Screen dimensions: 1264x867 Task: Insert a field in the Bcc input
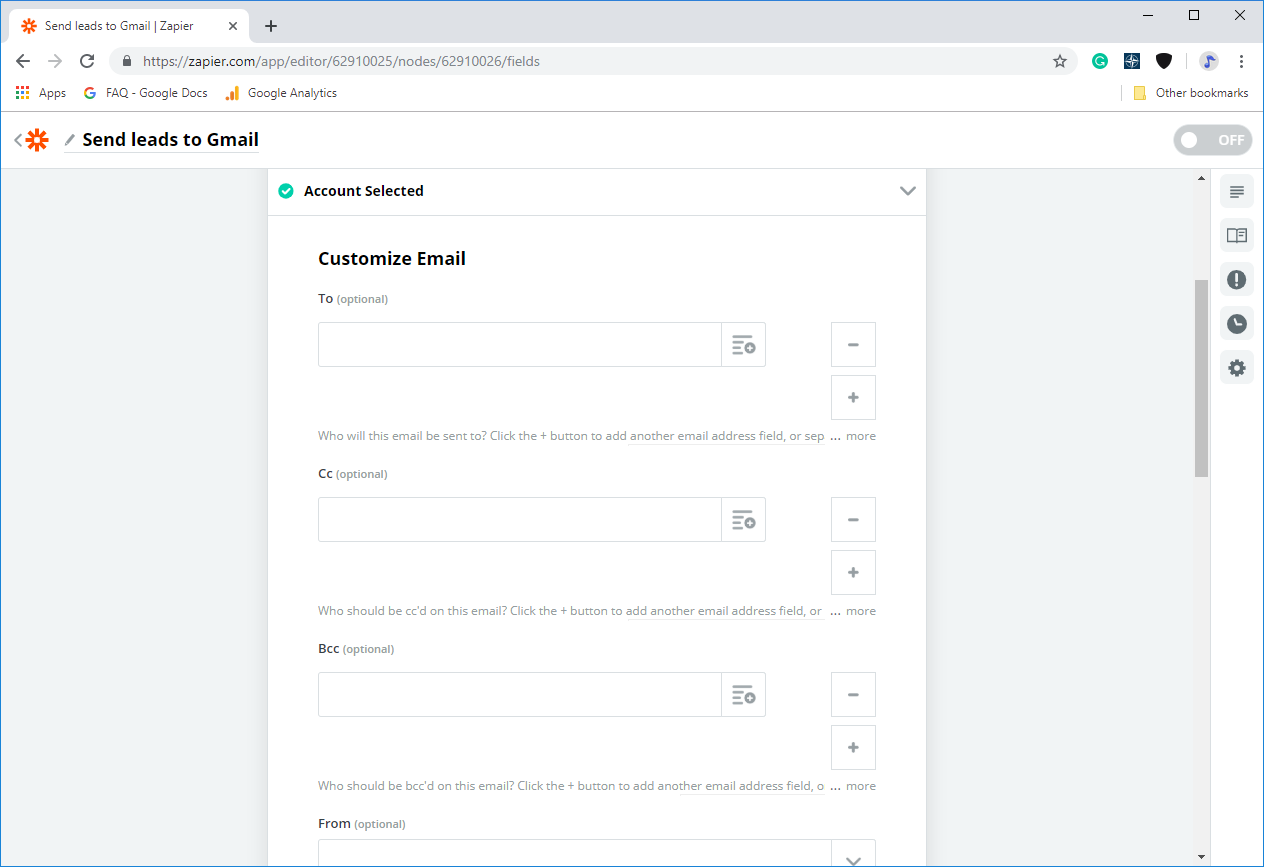pyautogui.click(x=743, y=695)
